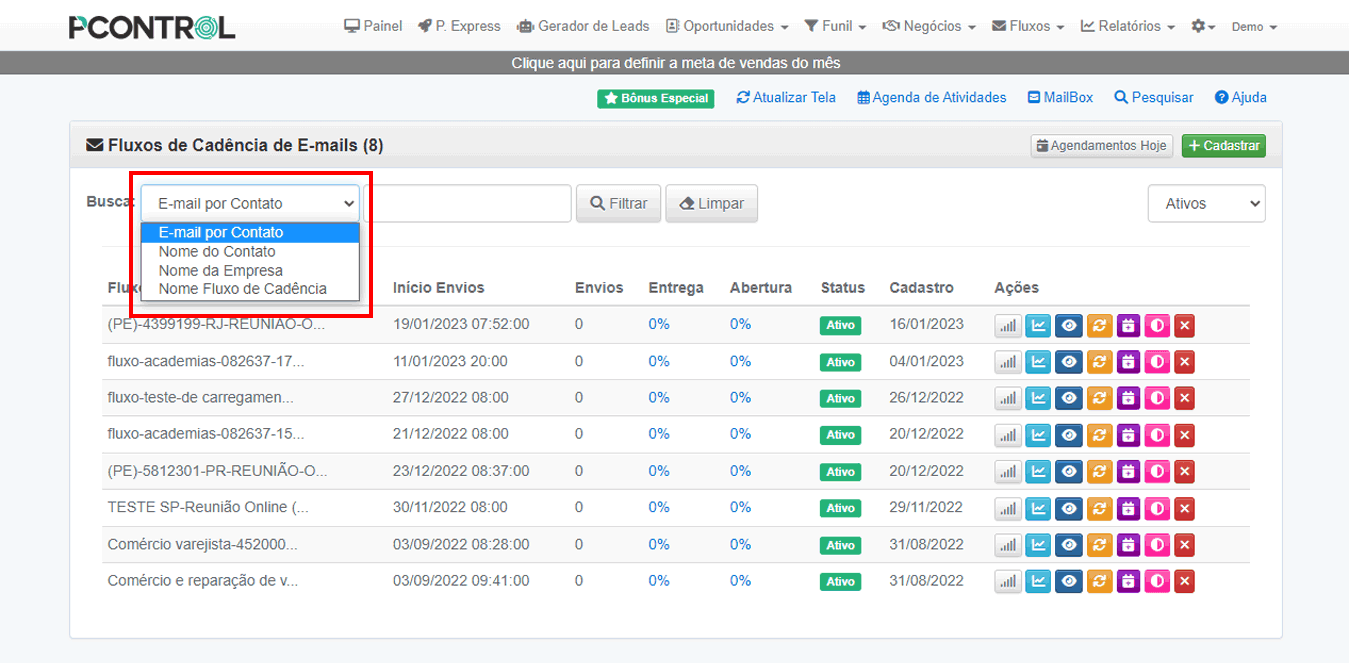Click purple calendar for Comércio varejista-452000 row
This screenshot has height=663, width=1349.
(1128, 546)
